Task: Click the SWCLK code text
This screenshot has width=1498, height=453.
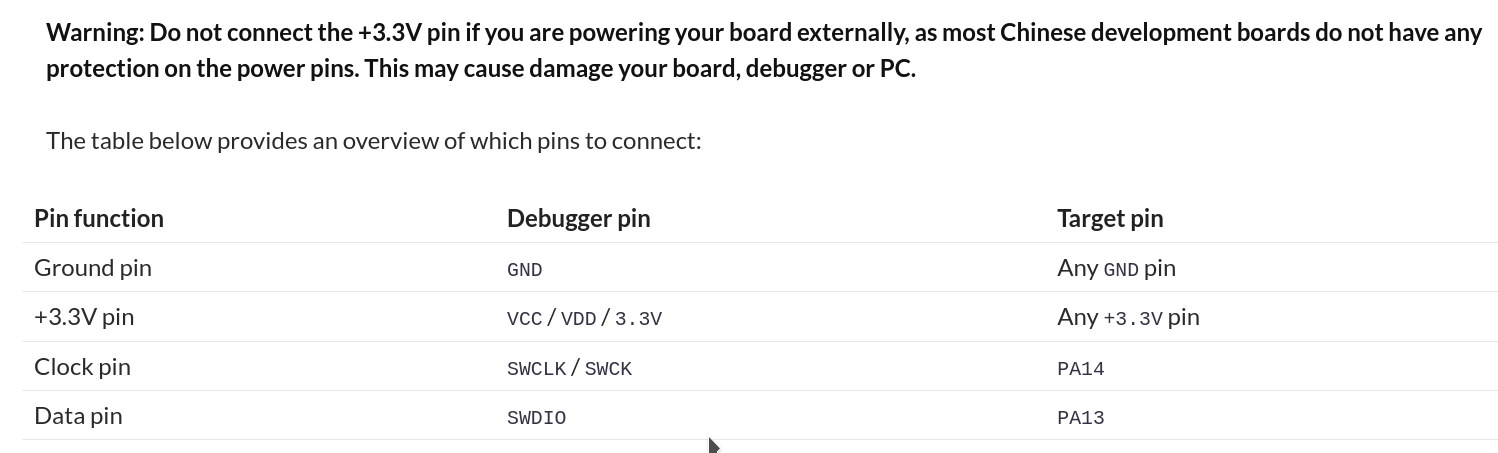Action: [x=536, y=369]
